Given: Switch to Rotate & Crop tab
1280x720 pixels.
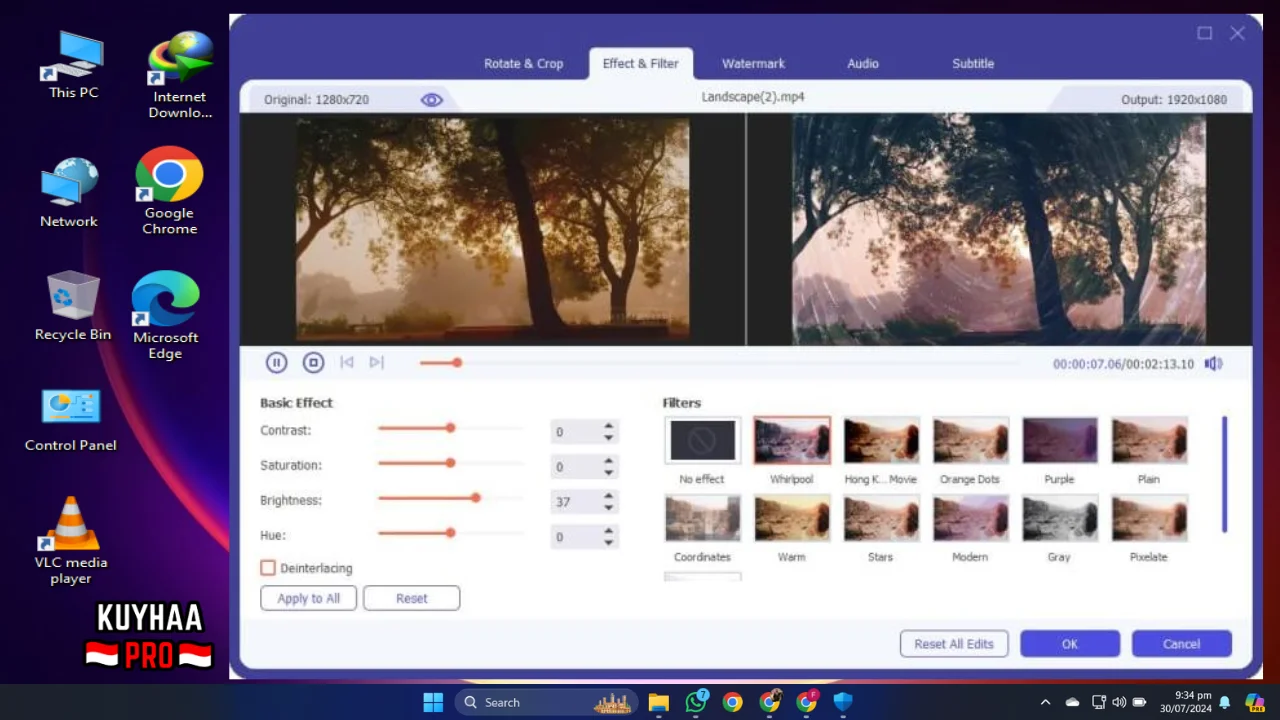Looking at the screenshot, I should click(x=523, y=63).
